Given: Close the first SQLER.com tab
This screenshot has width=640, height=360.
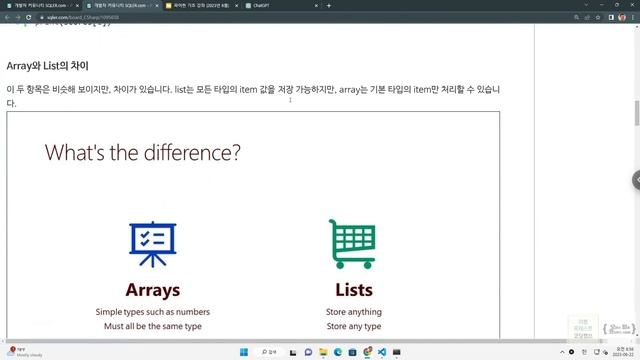Looking at the screenshot, I should point(77,6).
